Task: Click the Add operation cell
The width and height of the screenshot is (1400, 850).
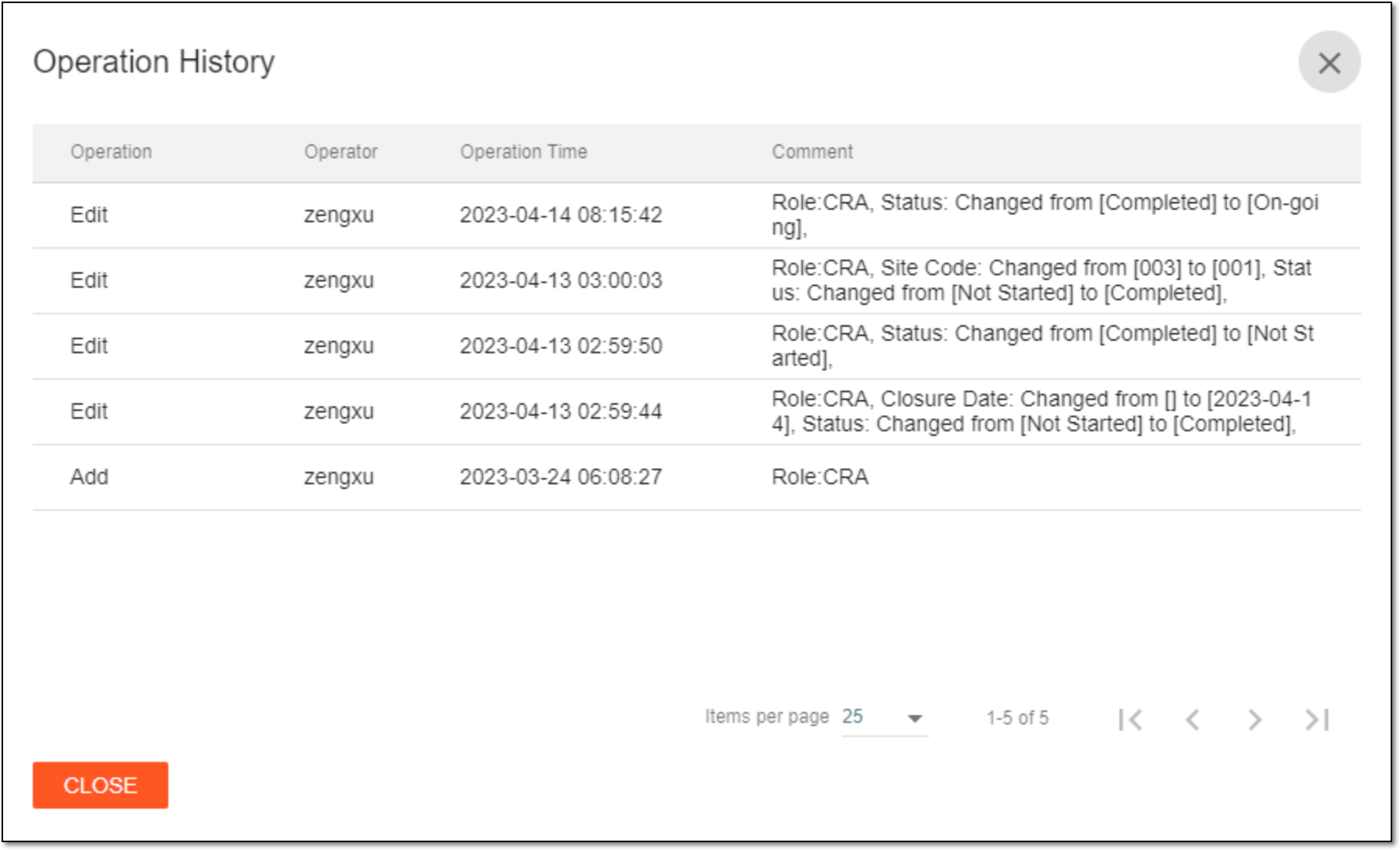Action: pos(89,476)
